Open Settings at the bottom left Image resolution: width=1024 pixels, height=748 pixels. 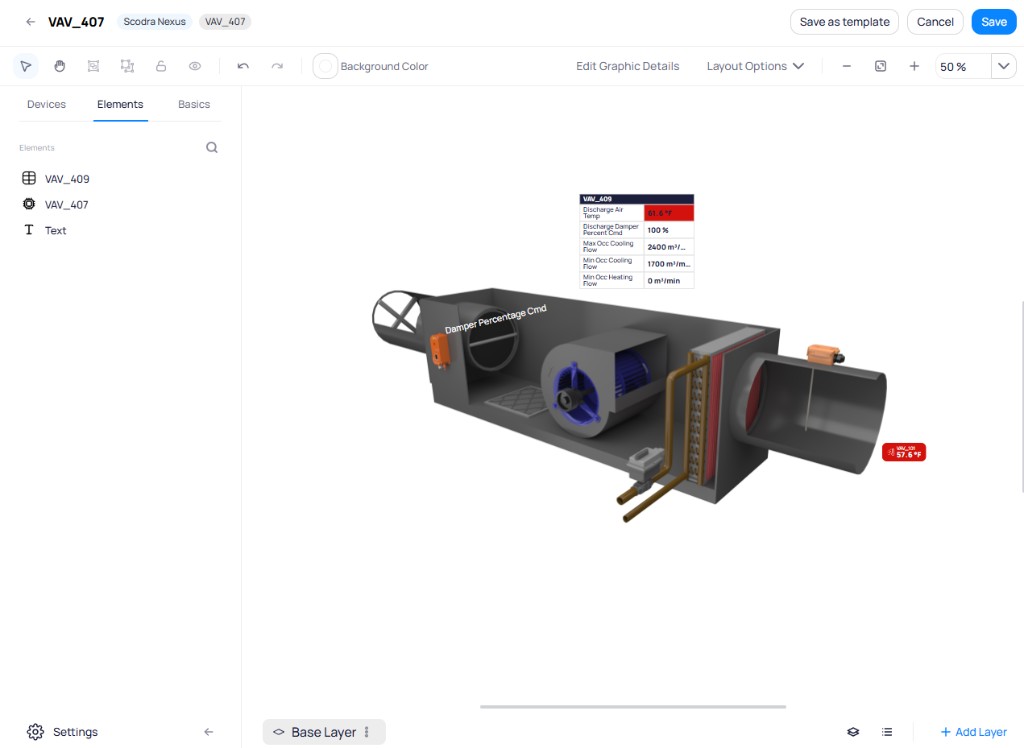click(62, 732)
